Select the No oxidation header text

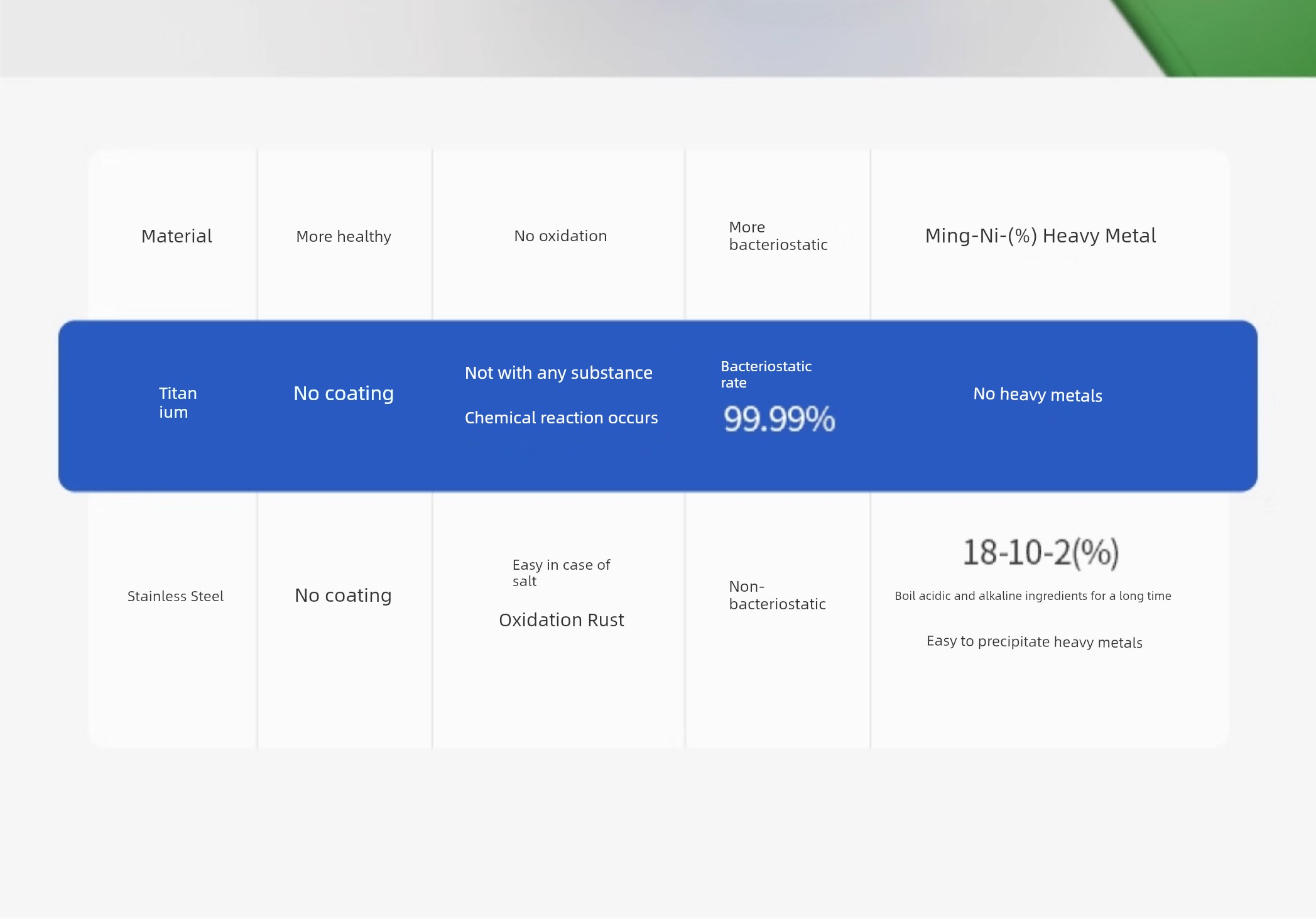pos(560,236)
